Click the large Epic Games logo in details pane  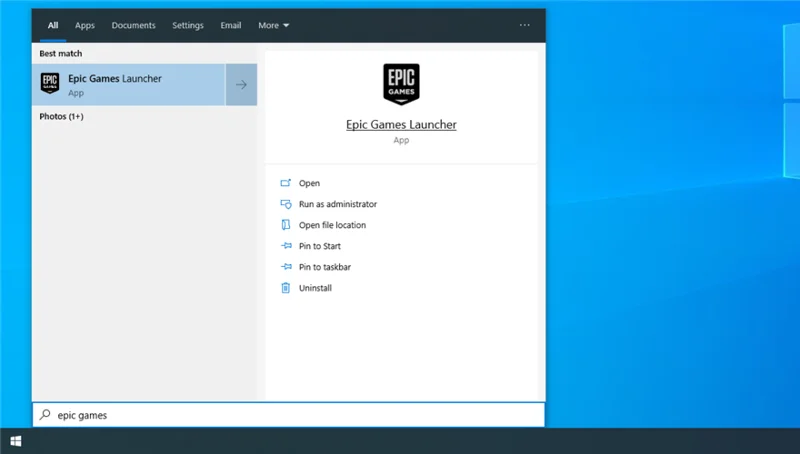[x=402, y=84]
